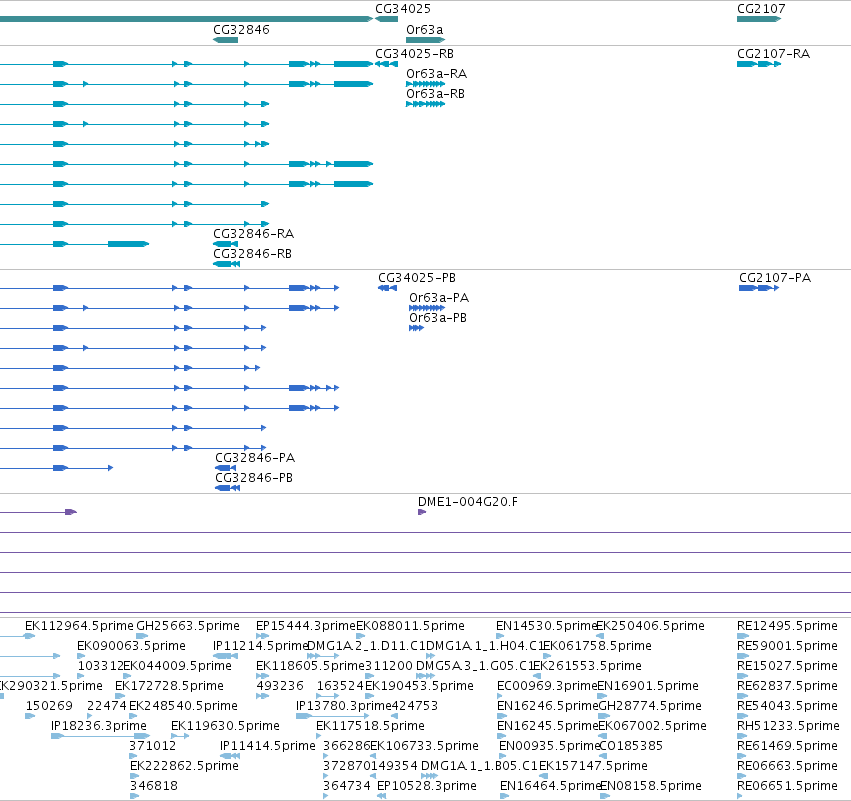Click EST label EK061758.5prime
851x801 pixels.
(x=598, y=646)
